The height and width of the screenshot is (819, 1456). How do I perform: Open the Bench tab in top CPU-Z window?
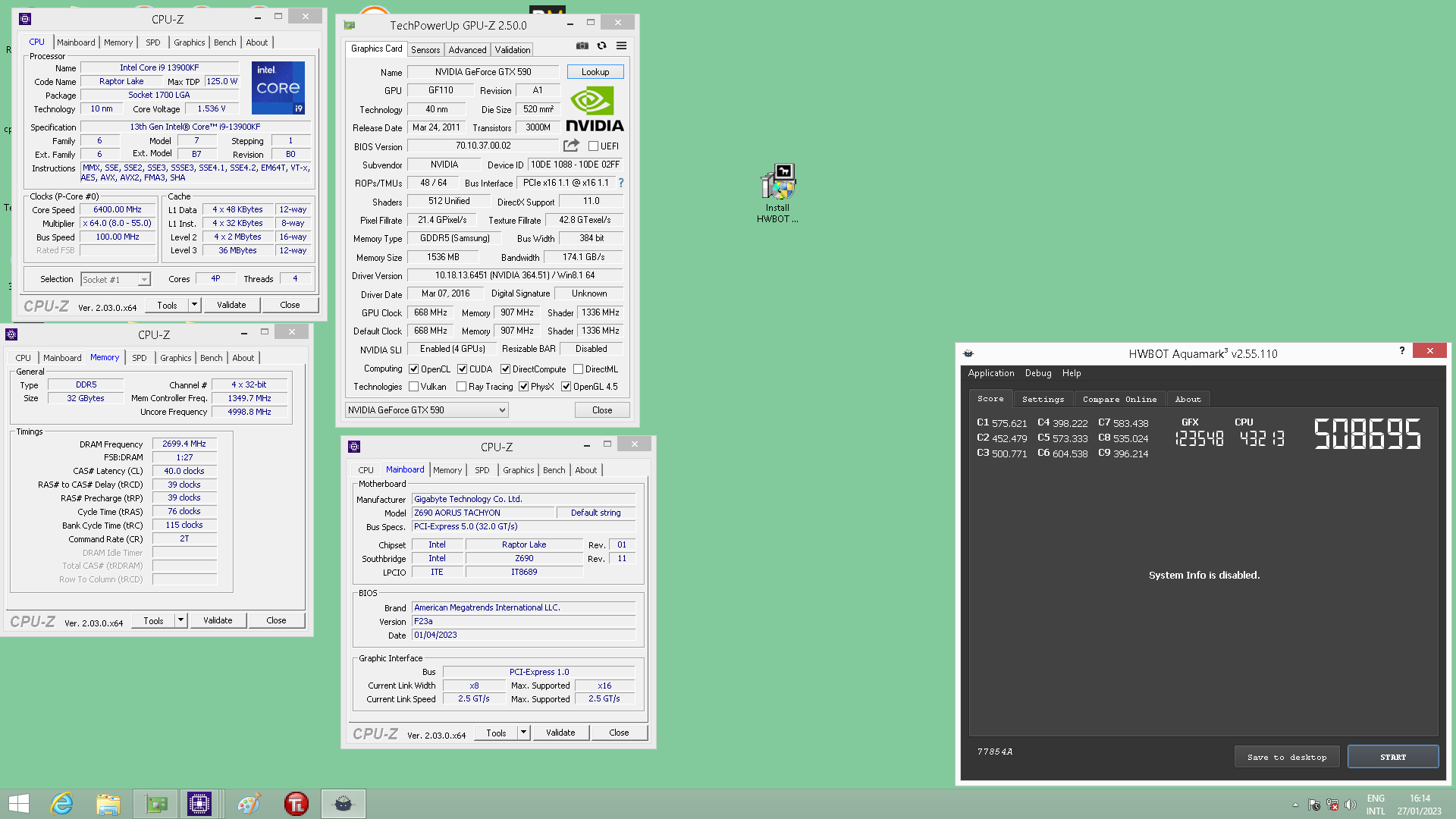[x=224, y=42]
